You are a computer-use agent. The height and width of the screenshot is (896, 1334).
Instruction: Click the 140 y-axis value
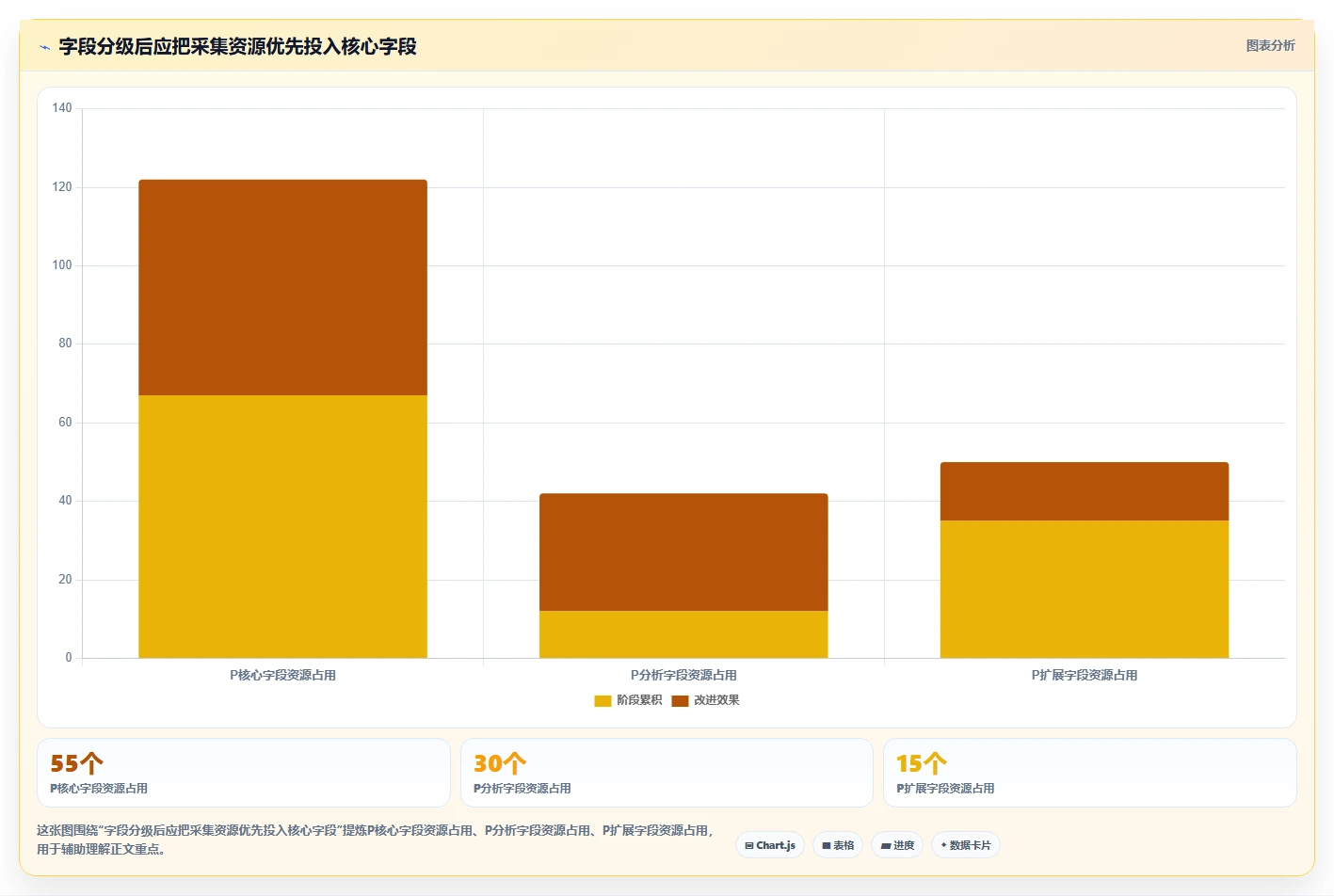pyautogui.click(x=62, y=108)
